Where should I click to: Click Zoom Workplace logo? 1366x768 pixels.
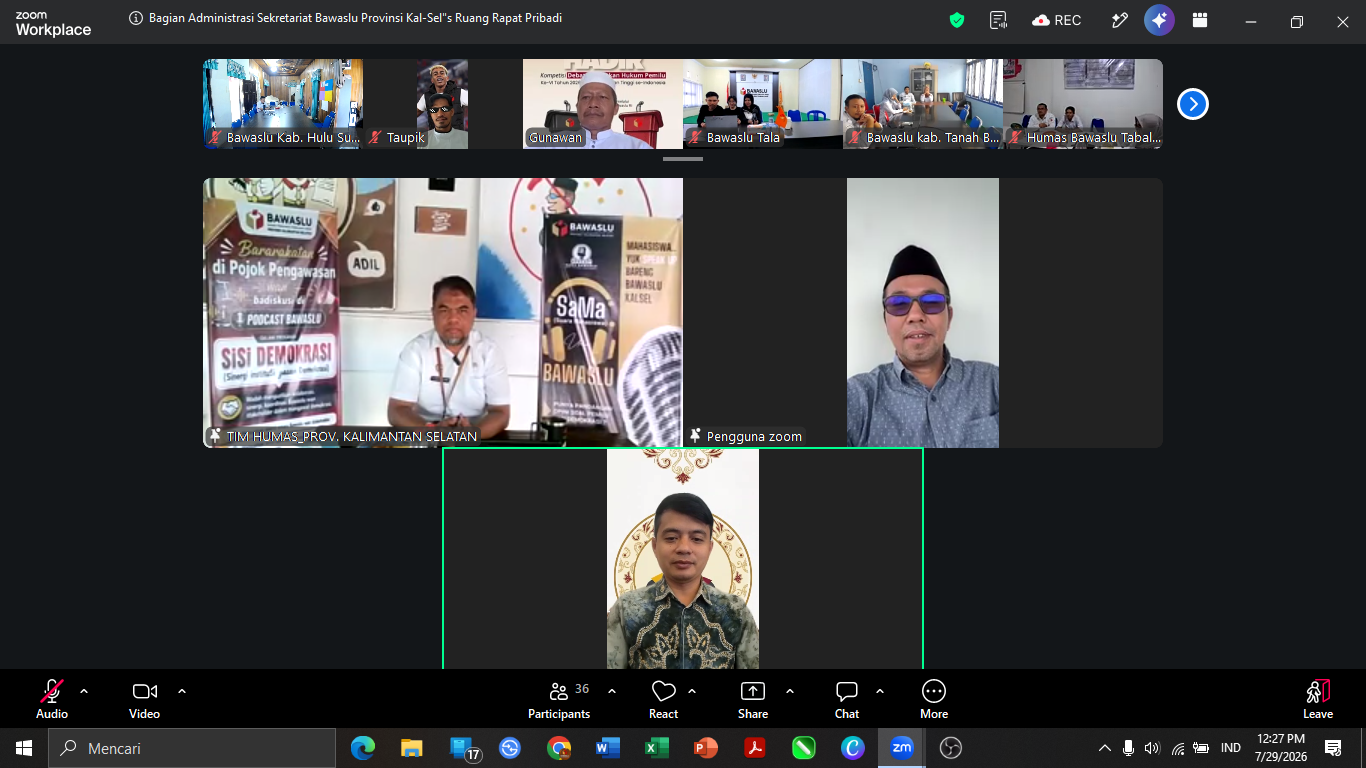(53, 24)
